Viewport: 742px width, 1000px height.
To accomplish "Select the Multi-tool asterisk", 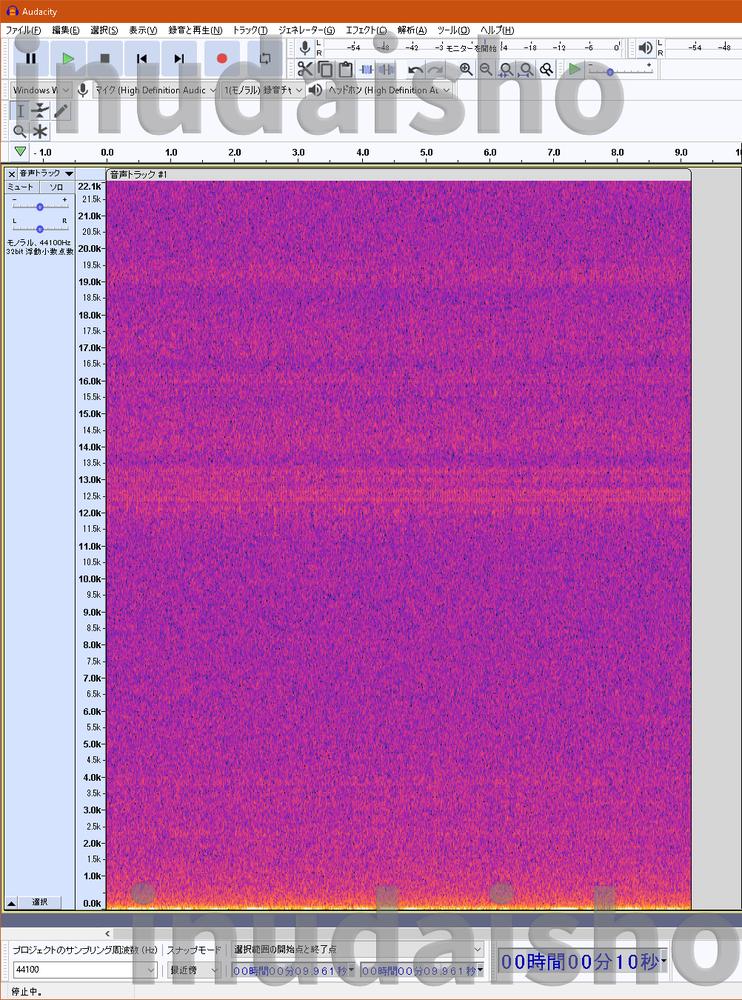I will tap(40, 131).
